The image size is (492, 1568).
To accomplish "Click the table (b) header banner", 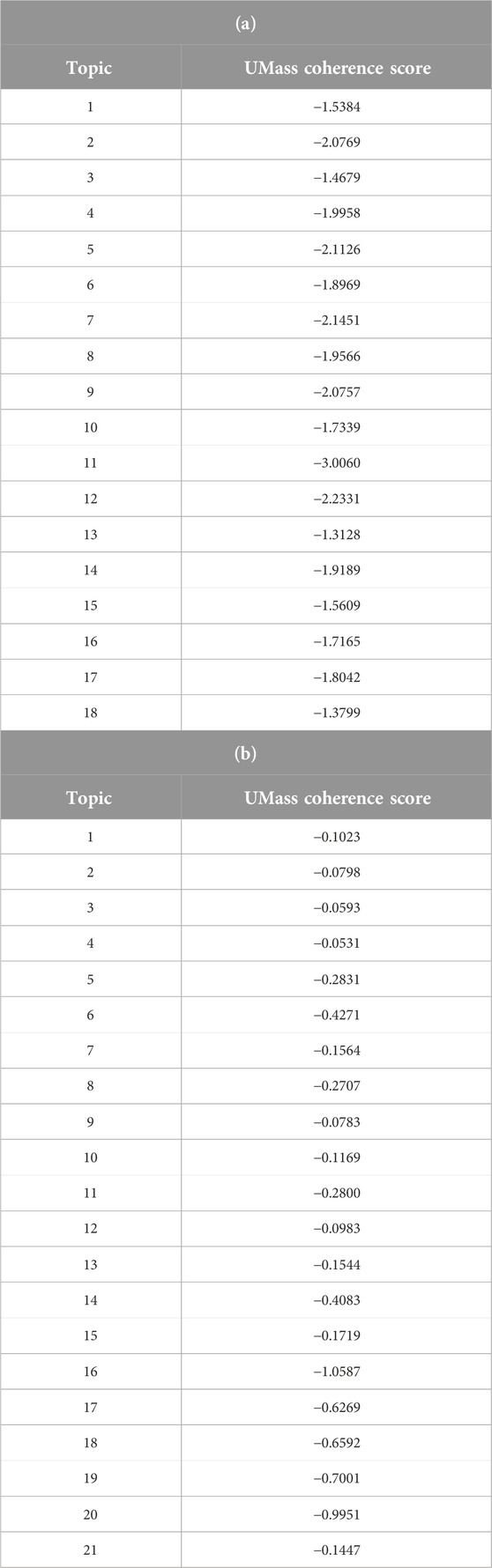I will click(246, 753).
